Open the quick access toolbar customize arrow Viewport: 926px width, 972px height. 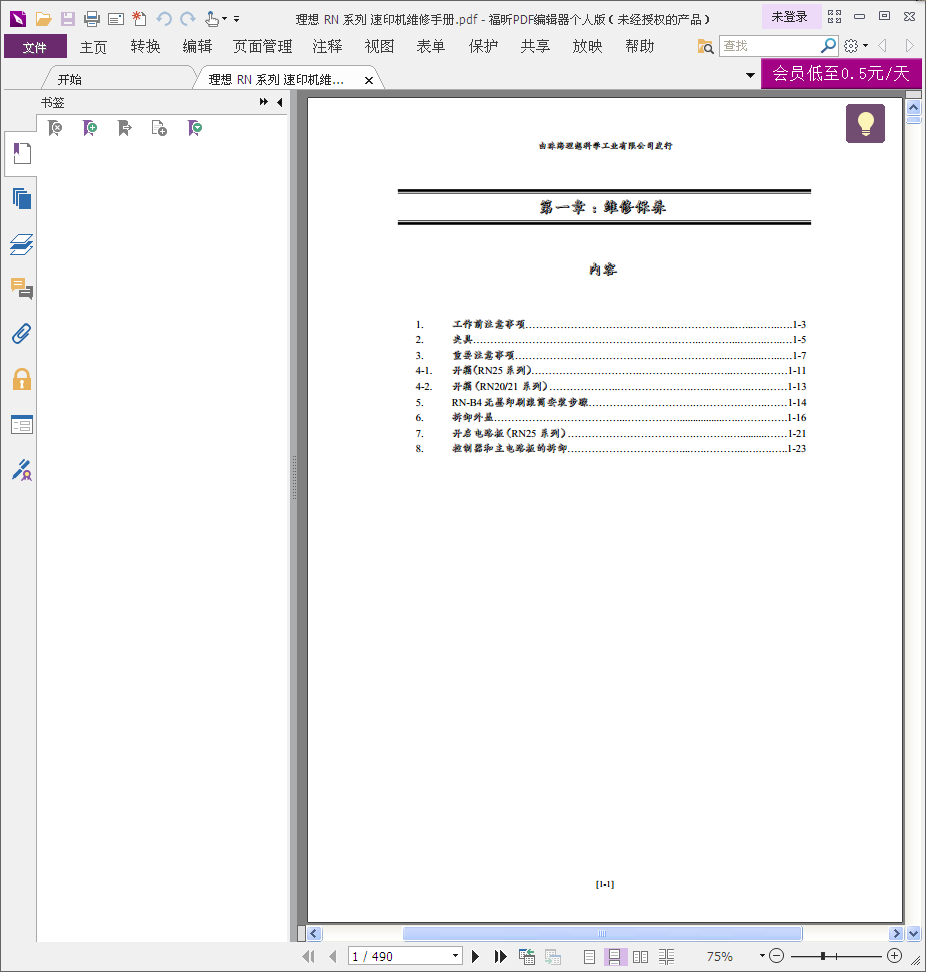236,19
